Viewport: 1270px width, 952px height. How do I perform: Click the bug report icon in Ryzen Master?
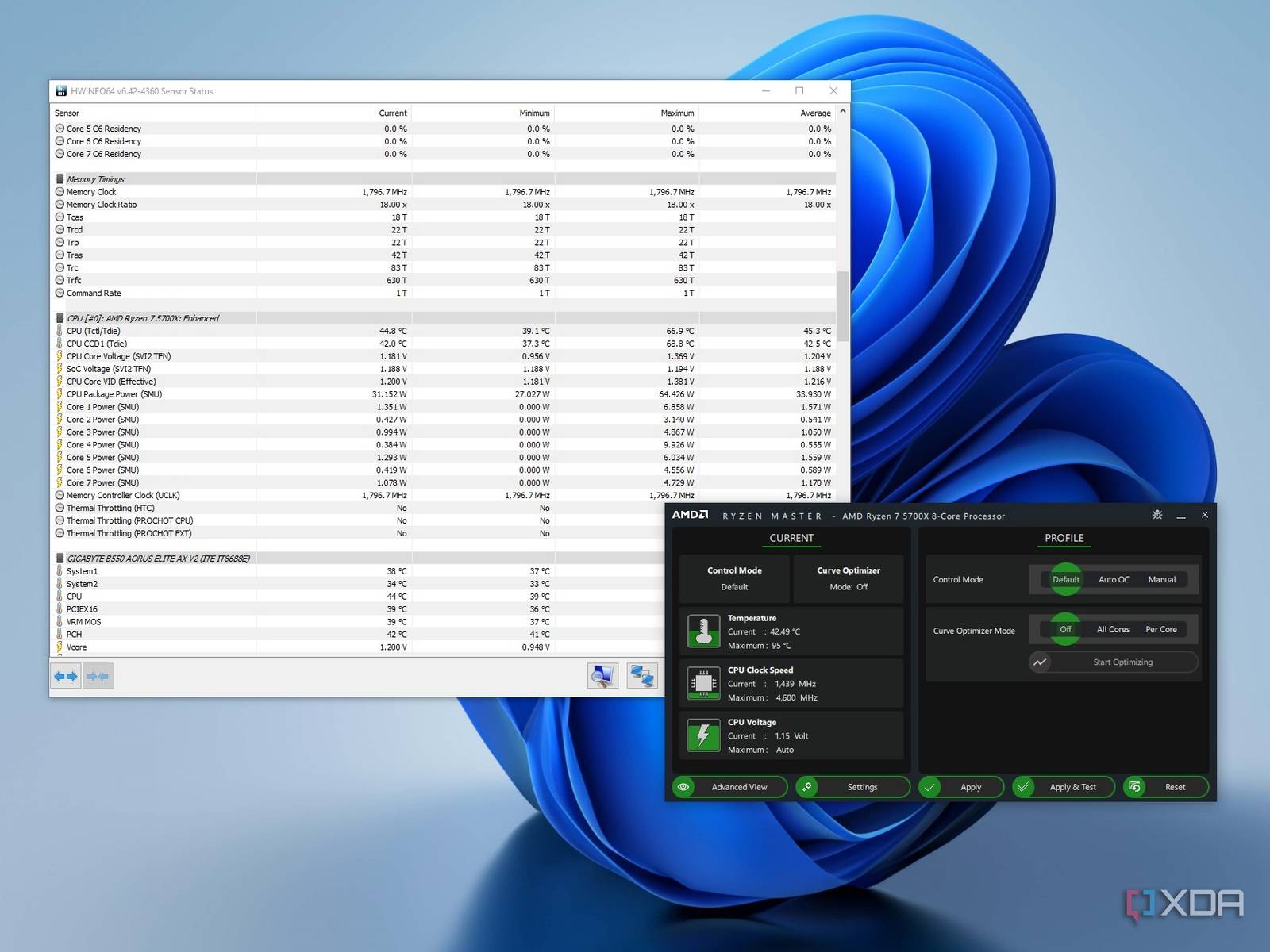tap(1157, 515)
